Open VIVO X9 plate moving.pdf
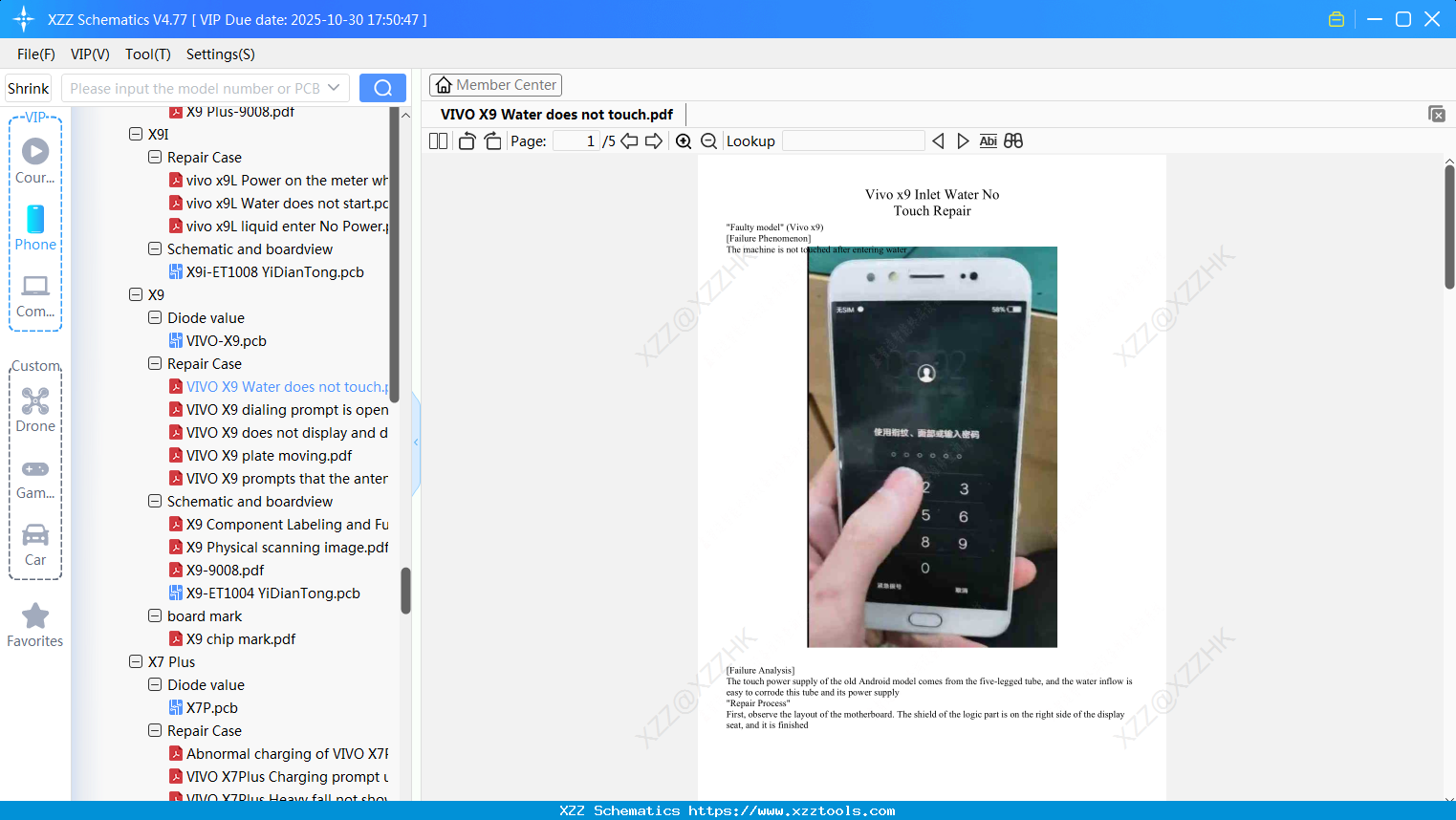This screenshot has height=820, width=1456. pos(260,455)
